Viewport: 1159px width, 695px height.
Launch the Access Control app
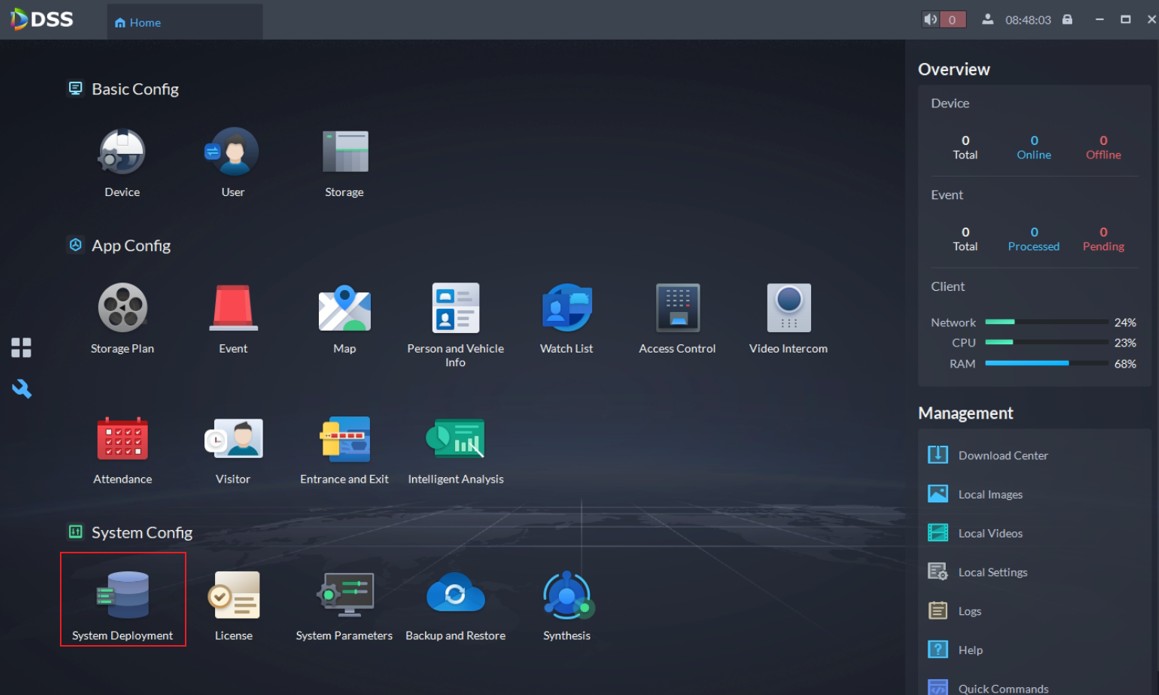[677, 309]
